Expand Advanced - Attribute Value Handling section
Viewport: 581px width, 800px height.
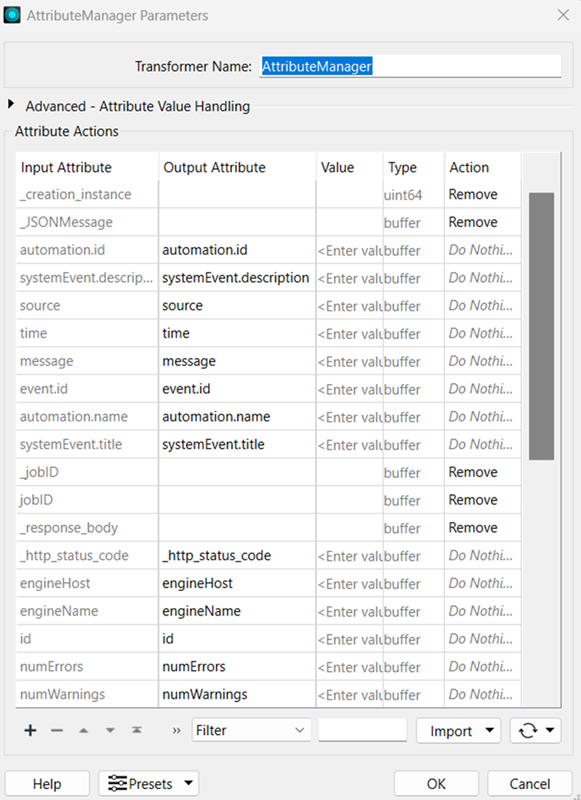pos(10,103)
